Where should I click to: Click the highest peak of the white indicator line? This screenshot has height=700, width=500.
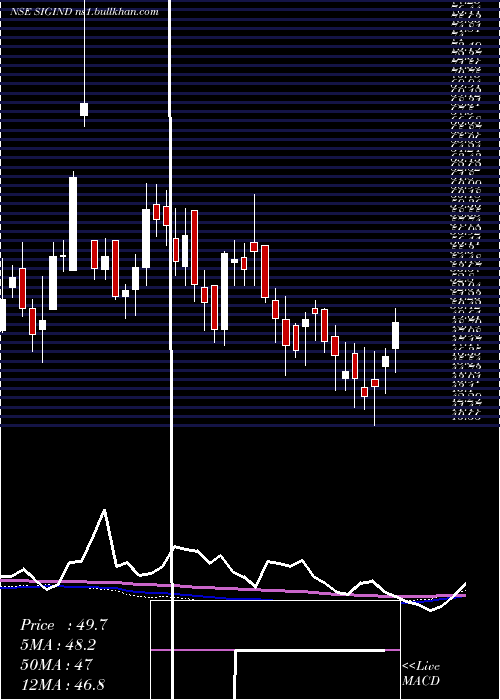pyautogui.click(x=104, y=510)
